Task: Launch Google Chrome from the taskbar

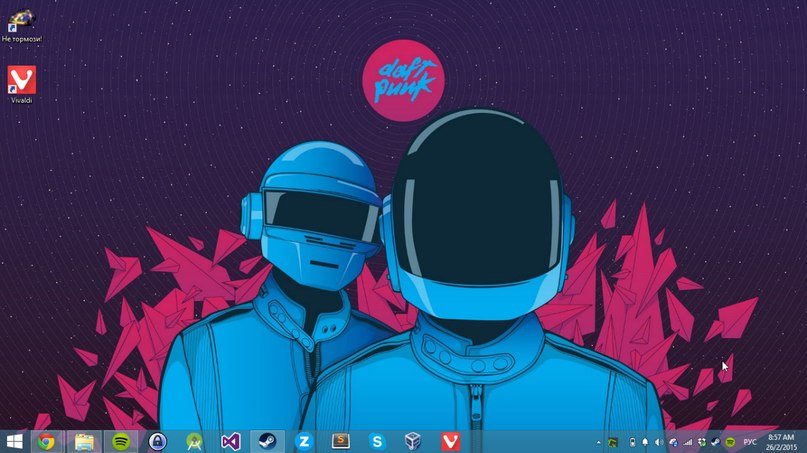Action: pos(46,442)
